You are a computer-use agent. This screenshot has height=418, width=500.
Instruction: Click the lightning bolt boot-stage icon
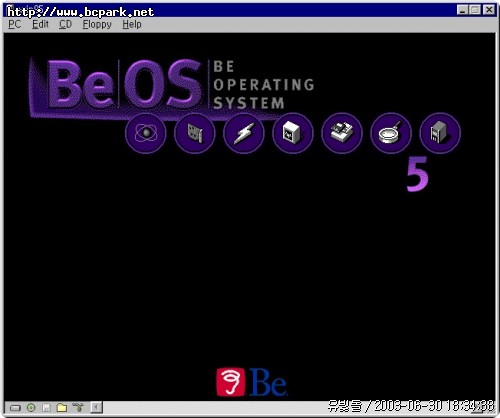(x=244, y=133)
